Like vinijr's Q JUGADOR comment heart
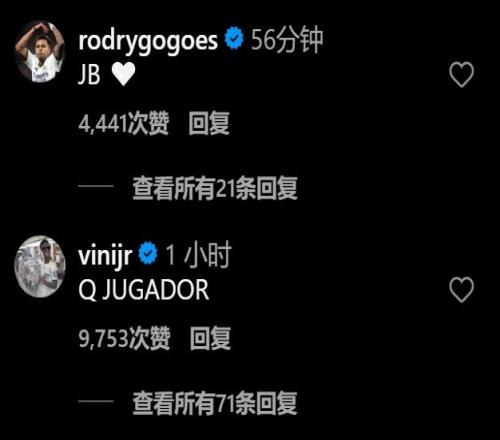The height and width of the screenshot is (440, 500). [x=461, y=289]
